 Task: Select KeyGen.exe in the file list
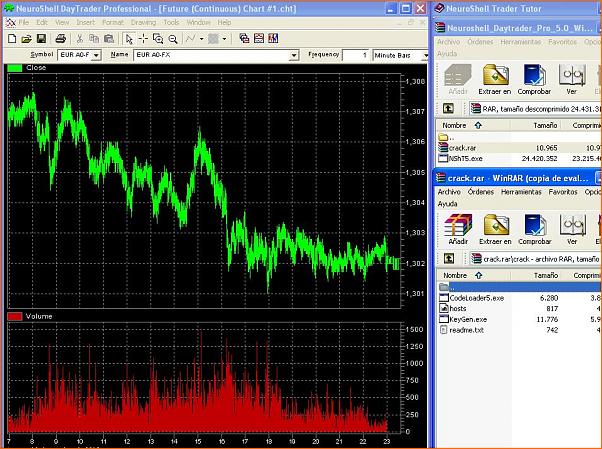point(468,319)
